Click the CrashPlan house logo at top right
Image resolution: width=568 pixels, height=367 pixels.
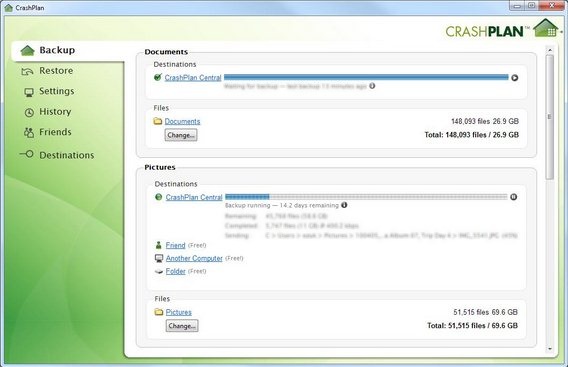(x=546, y=28)
